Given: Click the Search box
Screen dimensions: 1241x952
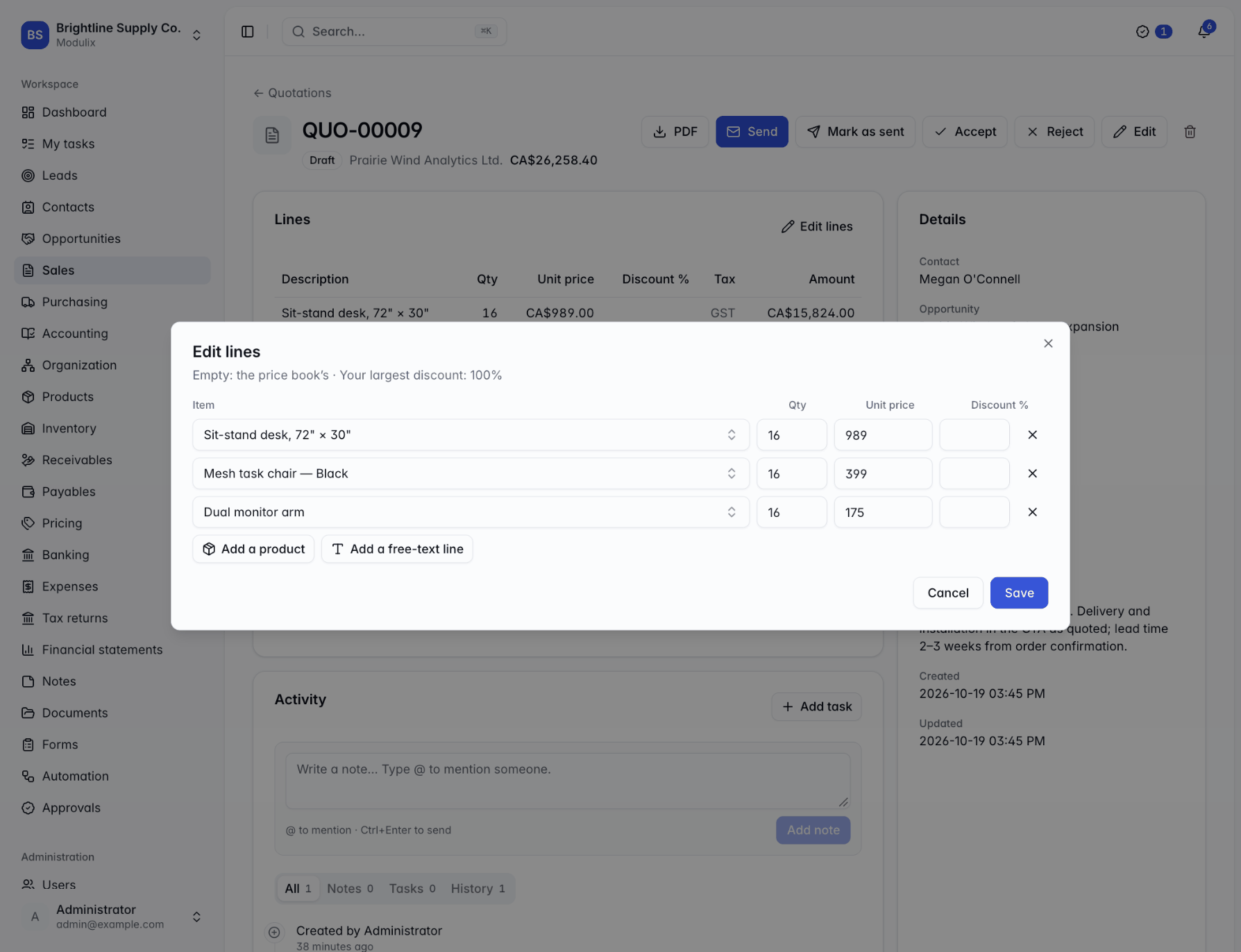Looking at the screenshot, I should (394, 32).
